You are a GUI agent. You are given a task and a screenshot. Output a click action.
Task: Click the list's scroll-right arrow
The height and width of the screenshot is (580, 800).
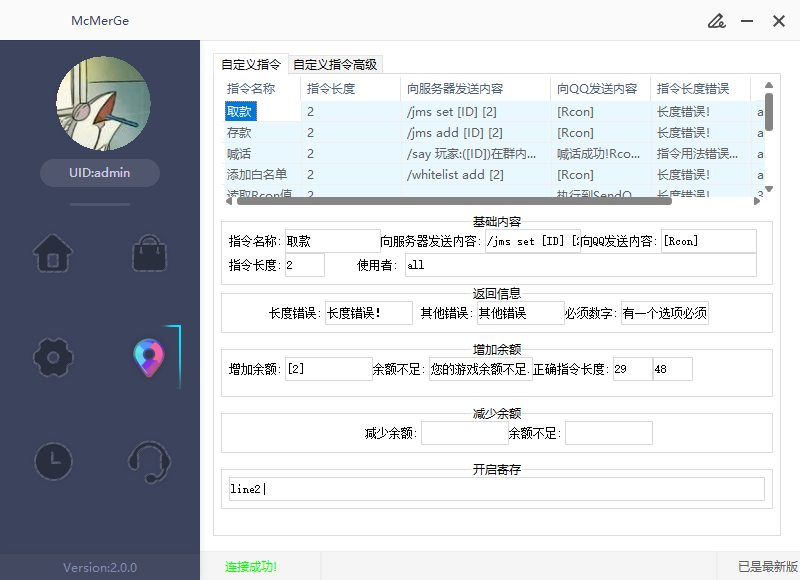point(757,201)
